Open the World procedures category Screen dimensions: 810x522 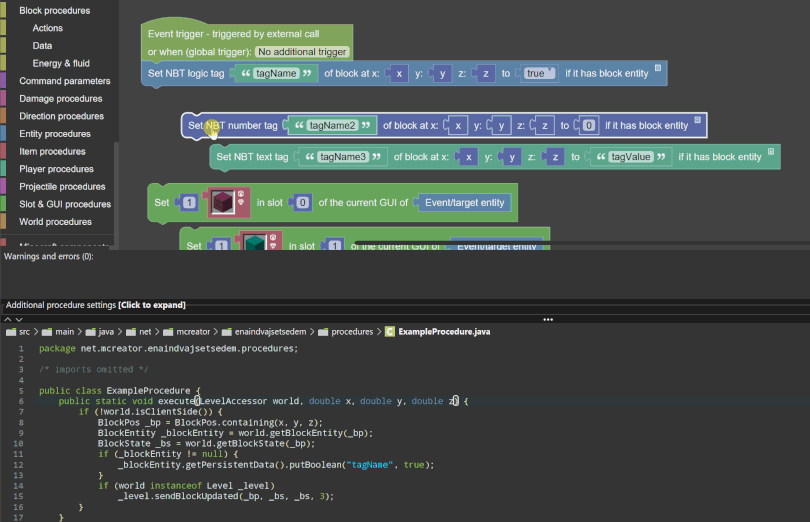point(55,221)
